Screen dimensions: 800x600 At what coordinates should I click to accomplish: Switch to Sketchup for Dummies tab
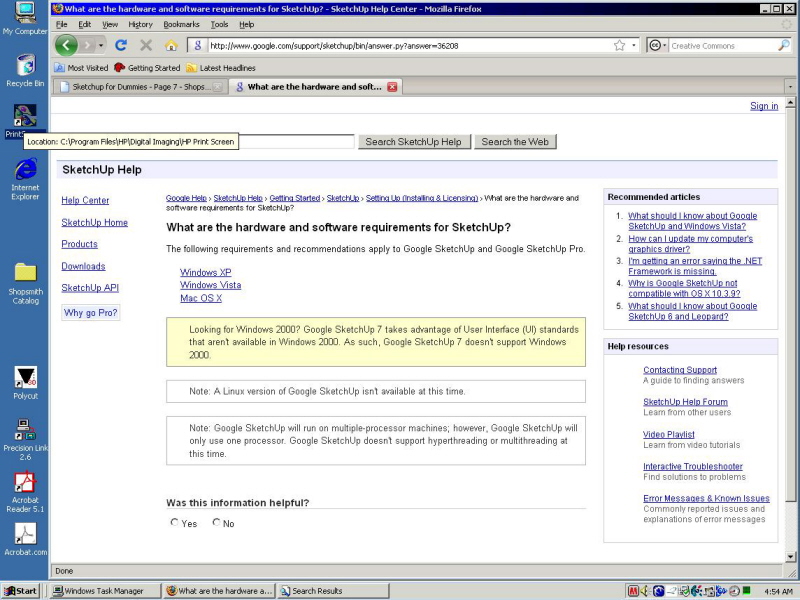[x=139, y=87]
